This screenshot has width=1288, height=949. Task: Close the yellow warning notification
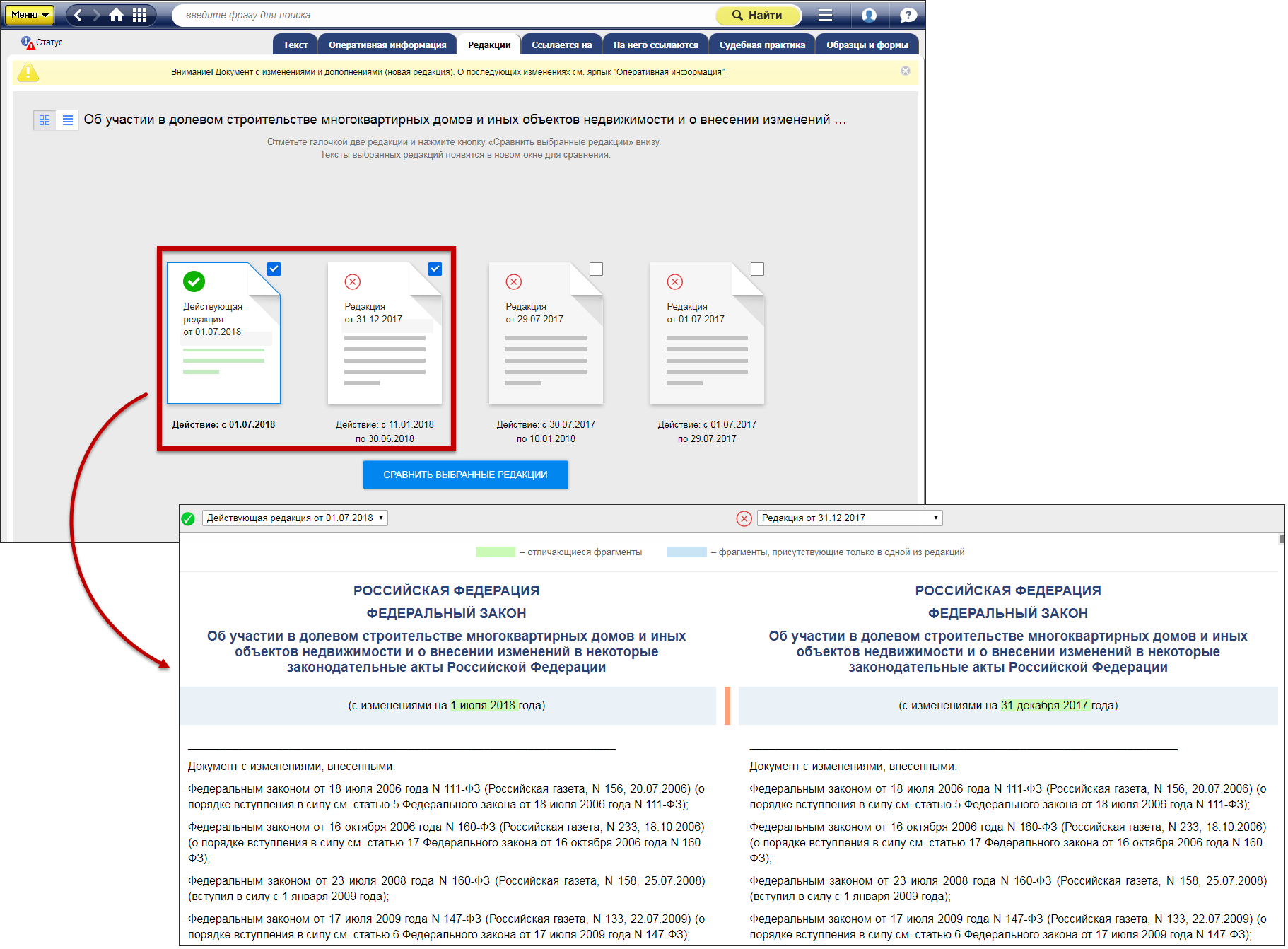905,71
